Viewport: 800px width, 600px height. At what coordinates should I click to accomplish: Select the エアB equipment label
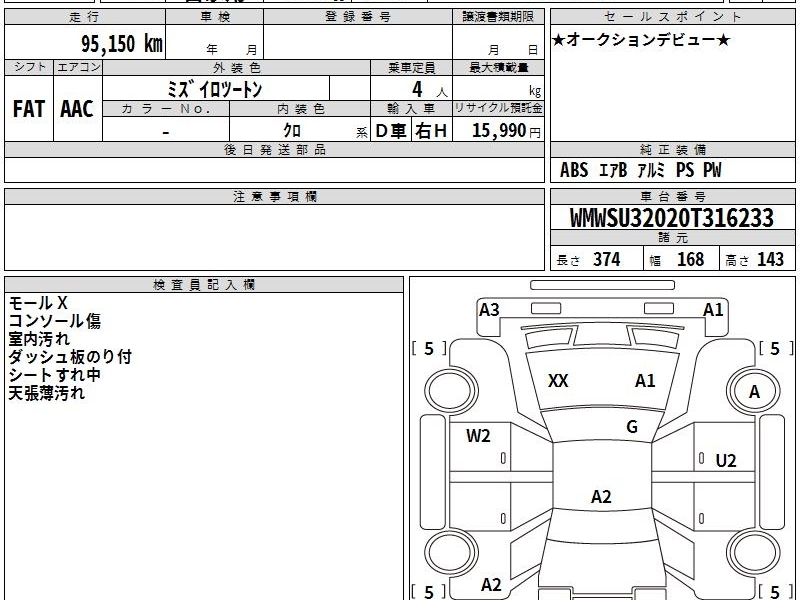(613, 170)
